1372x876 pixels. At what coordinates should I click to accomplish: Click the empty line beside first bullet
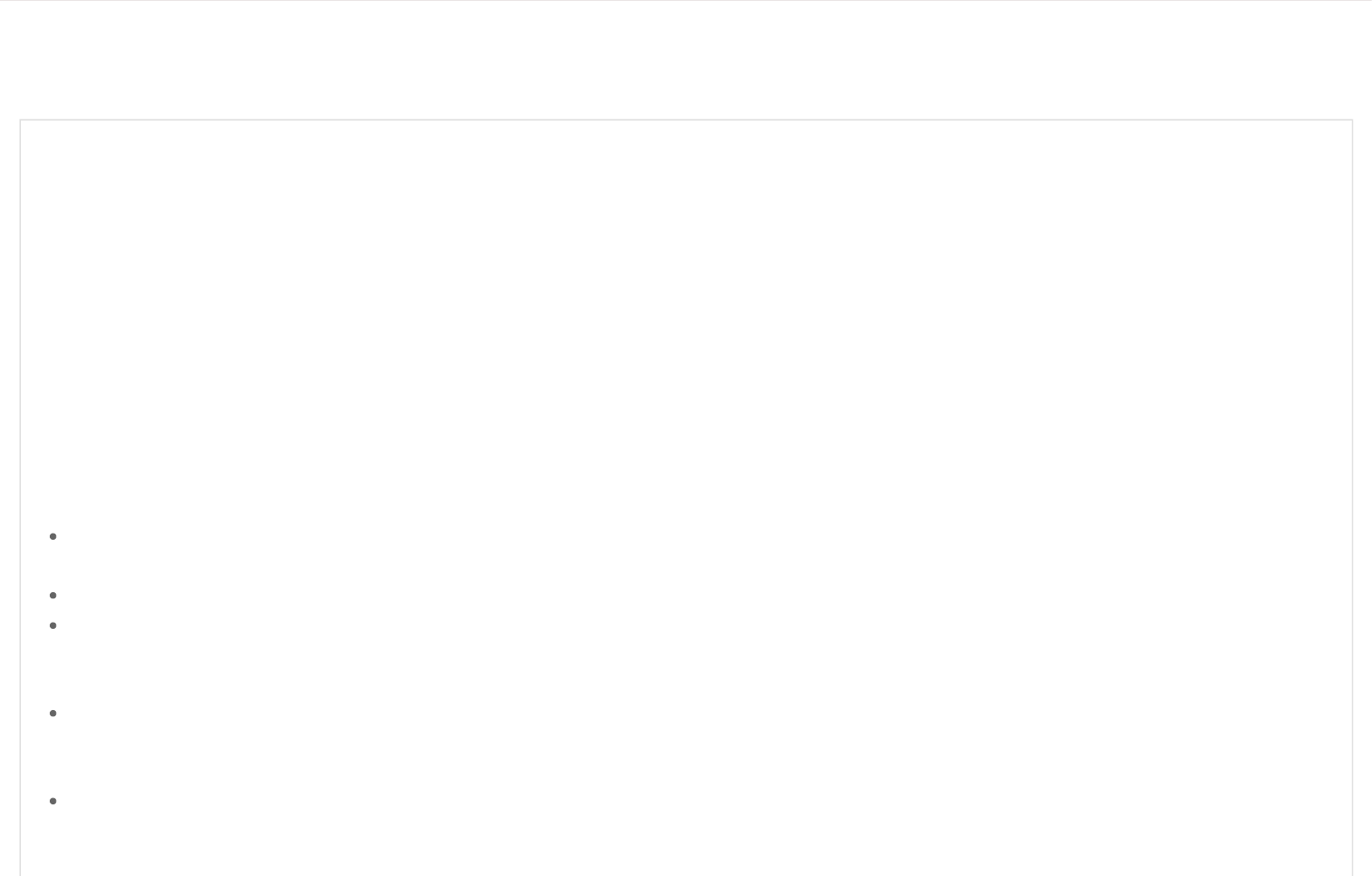(699, 536)
